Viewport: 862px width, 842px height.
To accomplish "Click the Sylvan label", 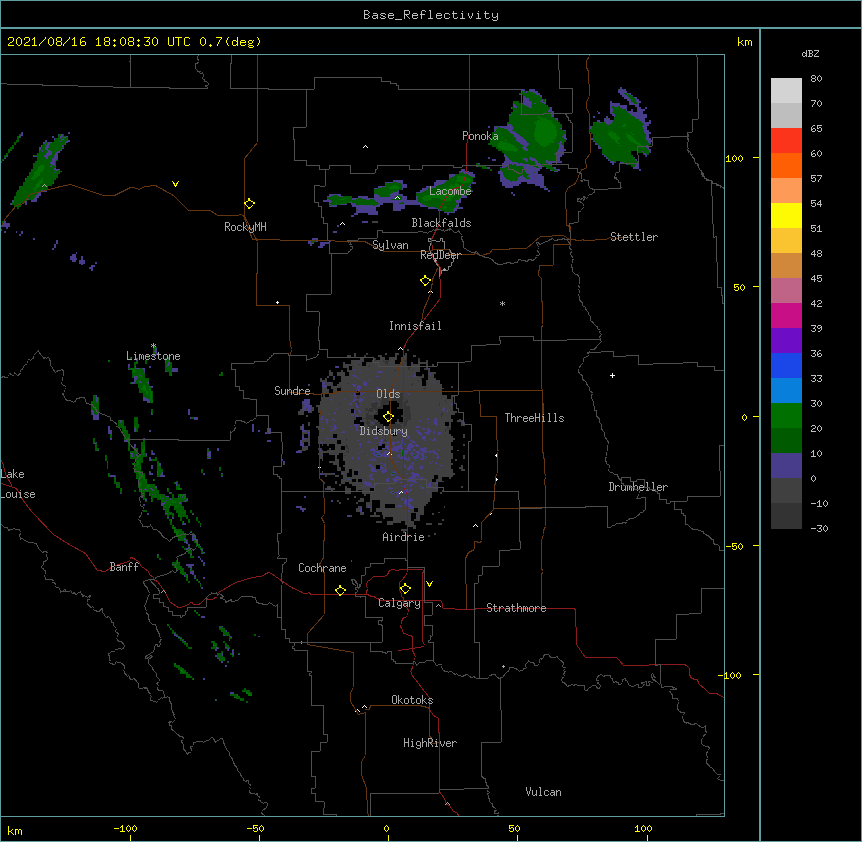I will [390, 245].
